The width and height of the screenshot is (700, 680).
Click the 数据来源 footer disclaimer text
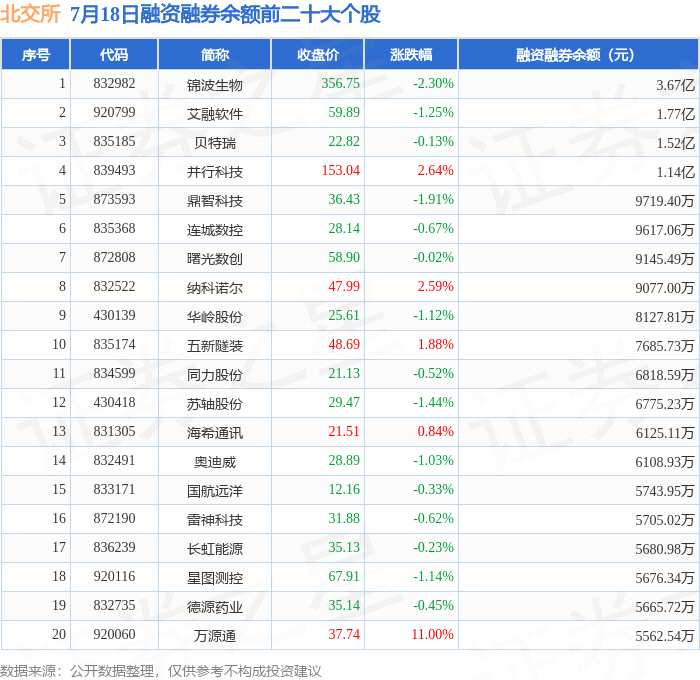click(x=161, y=671)
